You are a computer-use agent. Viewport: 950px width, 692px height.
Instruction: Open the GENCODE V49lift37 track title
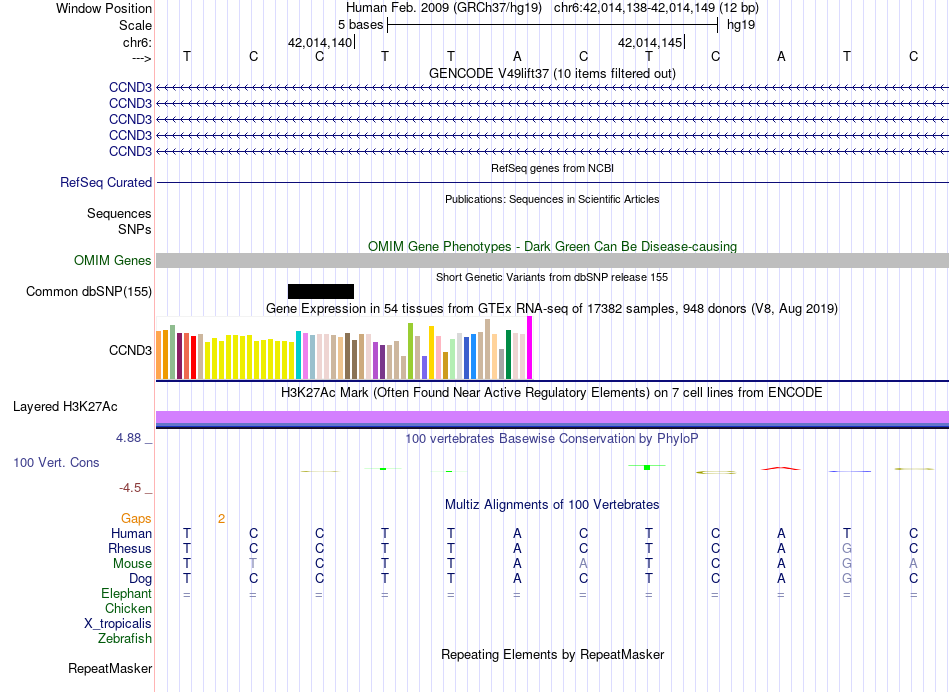click(x=552, y=73)
